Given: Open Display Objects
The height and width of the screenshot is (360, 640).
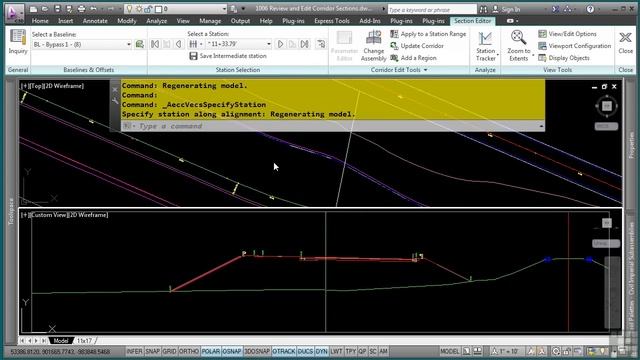Looking at the screenshot, I should (564, 58).
